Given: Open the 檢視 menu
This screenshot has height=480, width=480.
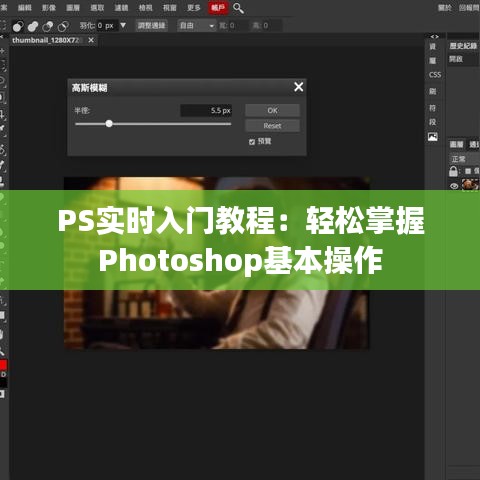Looking at the screenshot, I should [145, 8].
